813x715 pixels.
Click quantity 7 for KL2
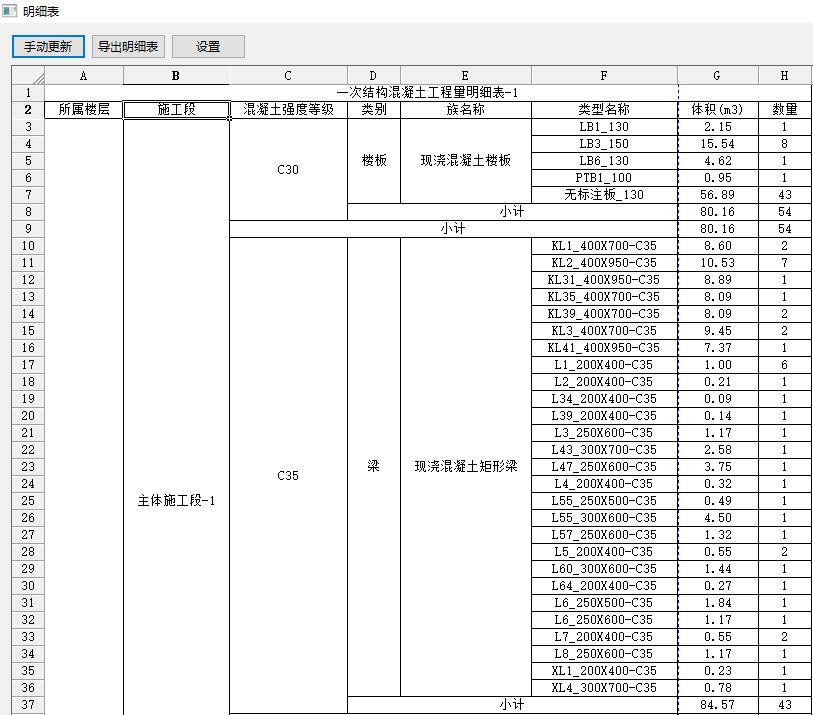point(784,263)
